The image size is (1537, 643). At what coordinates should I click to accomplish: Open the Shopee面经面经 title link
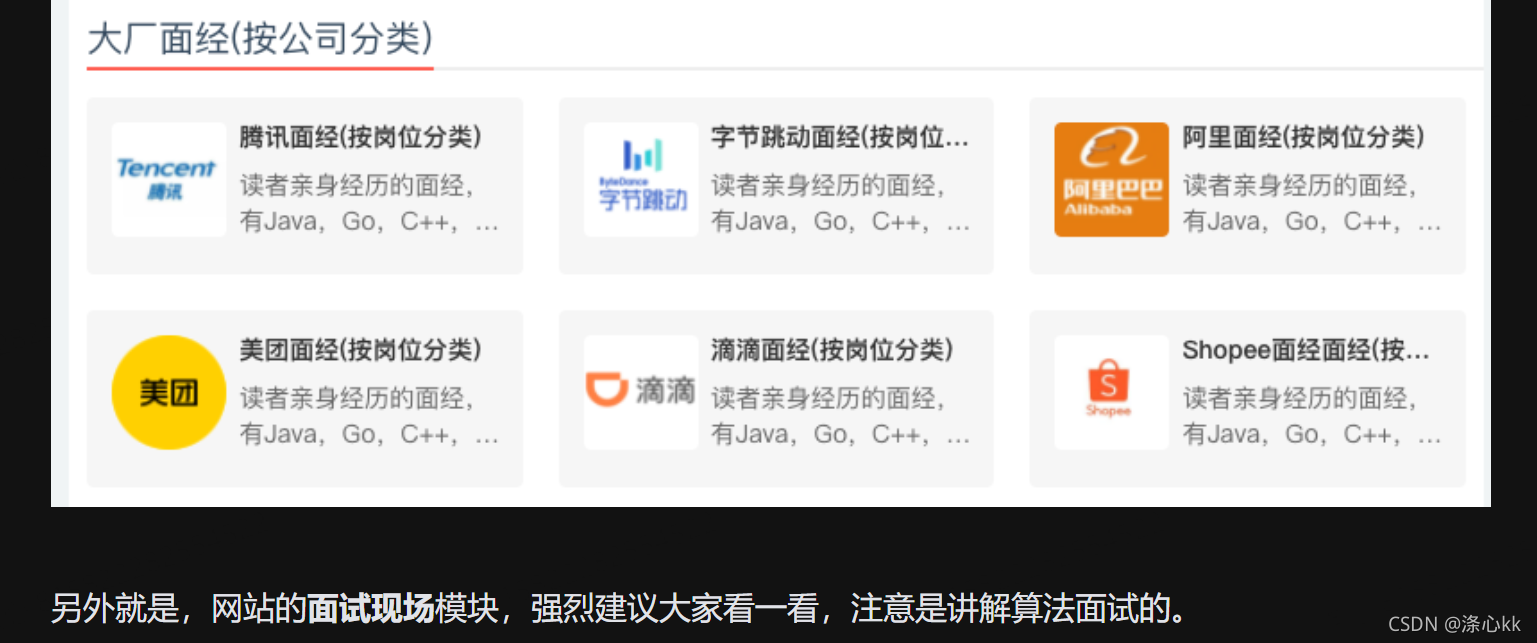pos(1306,350)
